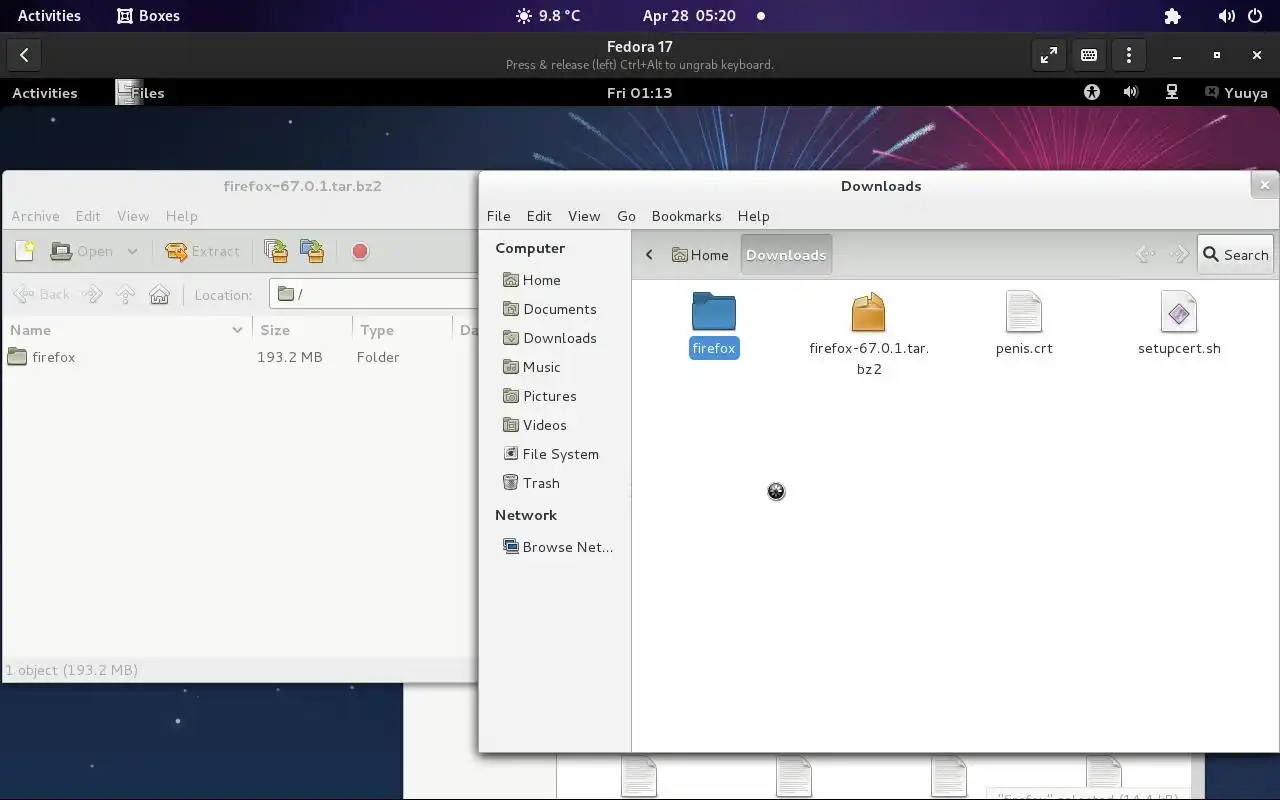Image resolution: width=1280 pixels, height=800 pixels.
Task: Open the Edit menu in Downloads window
Action: [539, 216]
